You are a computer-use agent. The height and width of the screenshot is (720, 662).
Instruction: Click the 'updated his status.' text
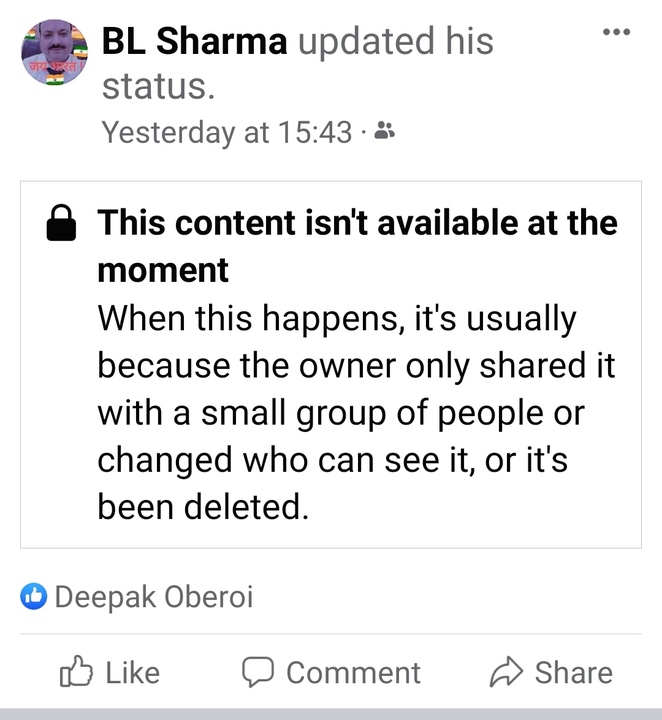[x=297, y=63]
